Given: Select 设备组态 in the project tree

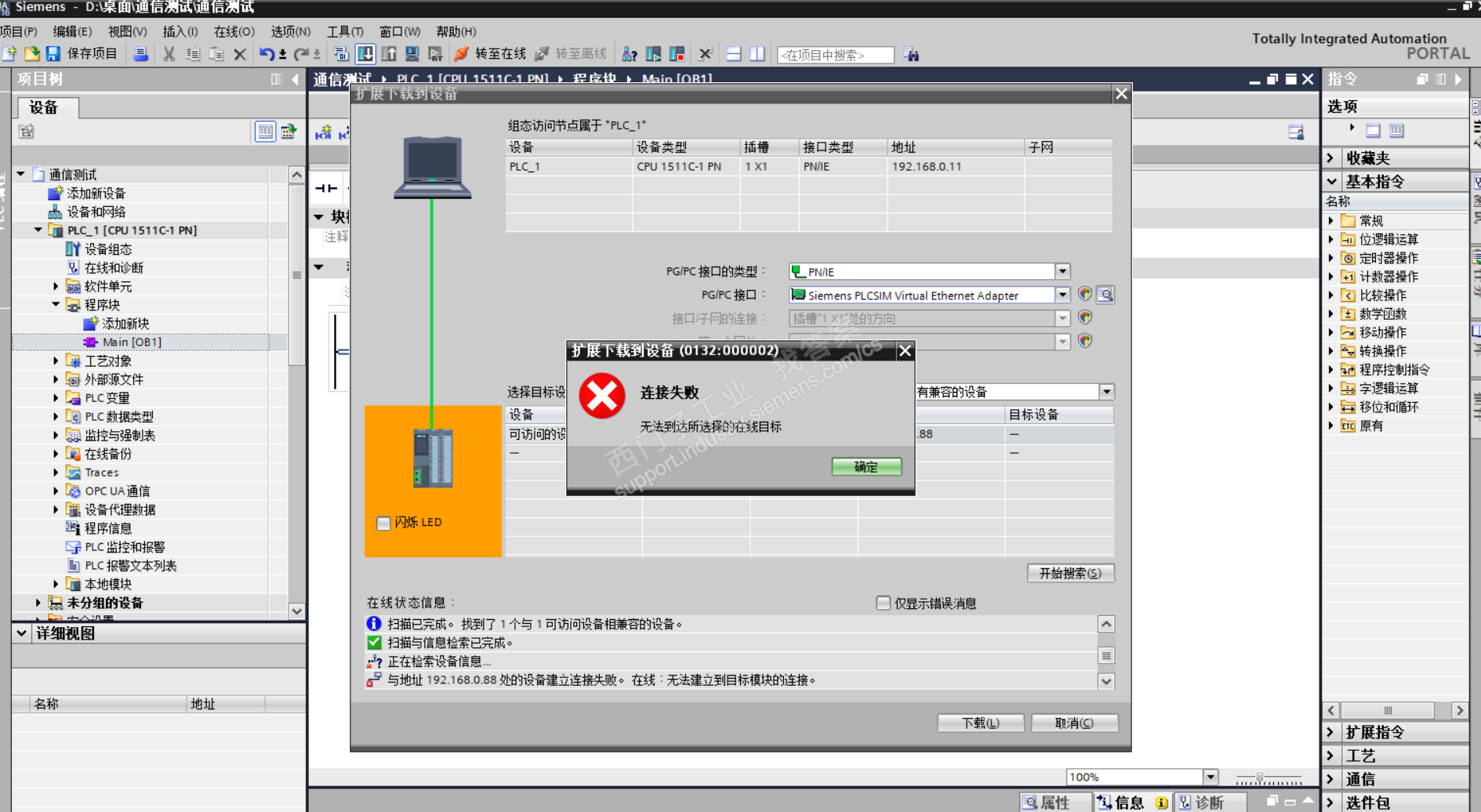Looking at the screenshot, I should 108,249.
